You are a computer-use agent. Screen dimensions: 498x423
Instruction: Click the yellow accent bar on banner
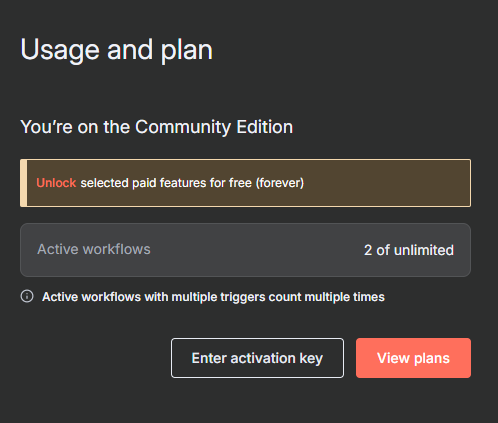23,183
